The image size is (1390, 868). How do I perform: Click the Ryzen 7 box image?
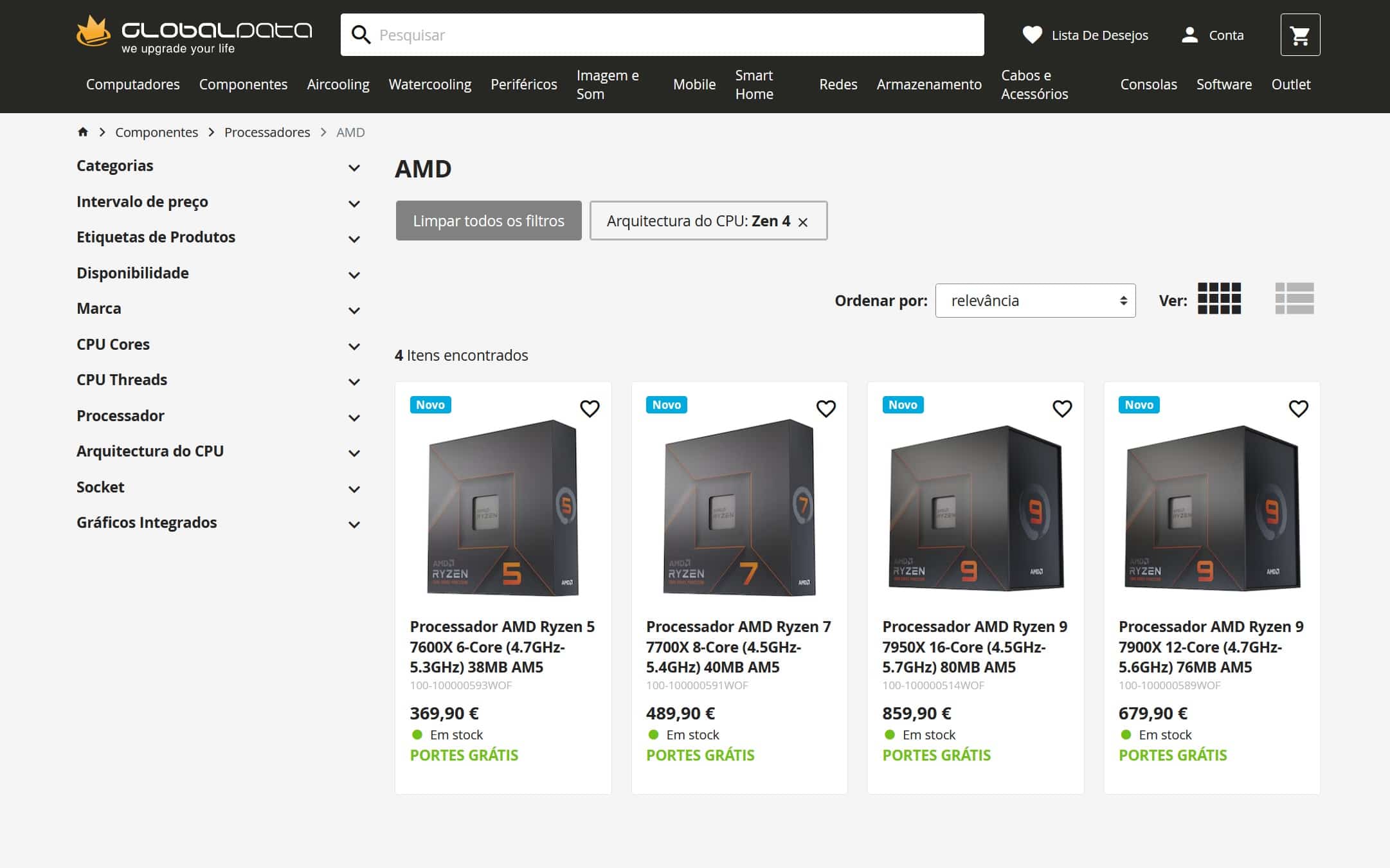[739, 507]
